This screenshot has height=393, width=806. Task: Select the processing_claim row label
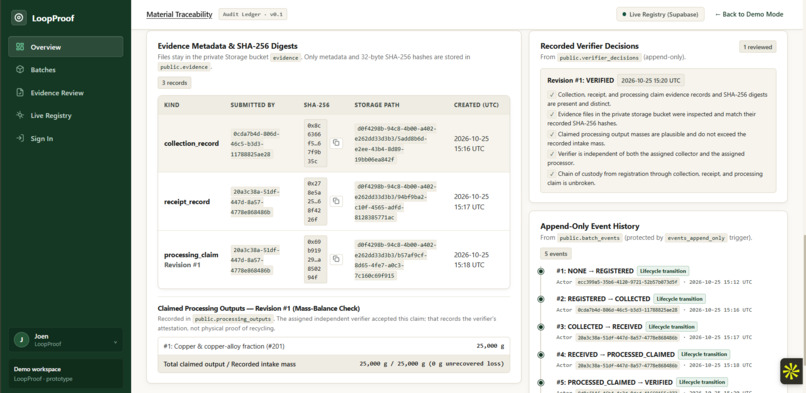(x=191, y=255)
